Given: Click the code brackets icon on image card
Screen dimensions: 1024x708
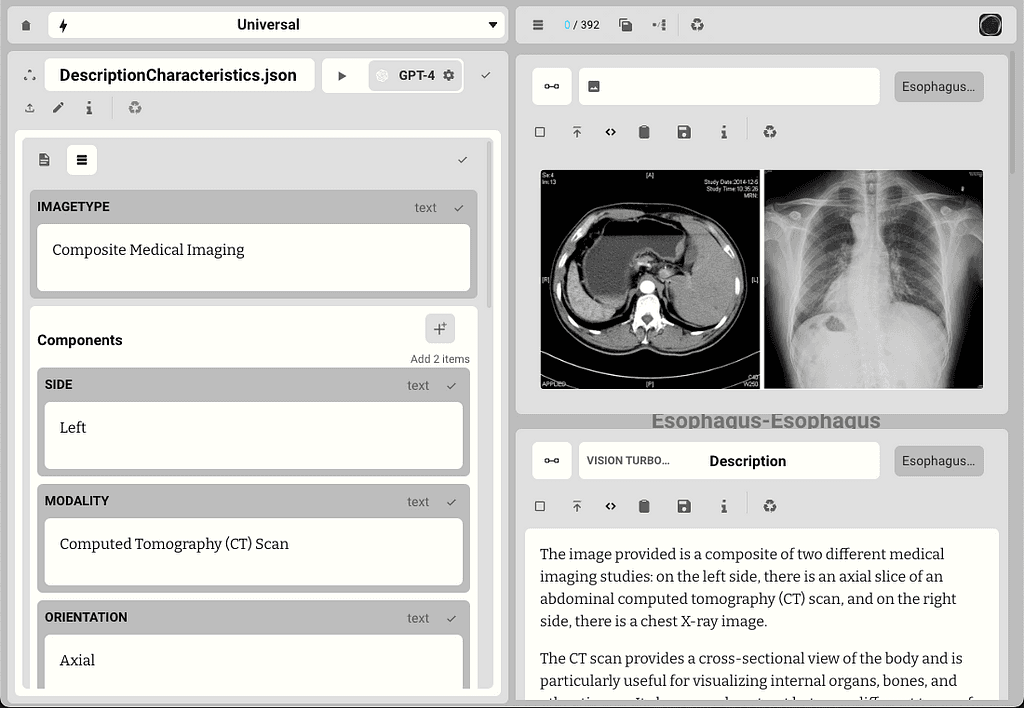Looking at the screenshot, I should (x=611, y=132).
